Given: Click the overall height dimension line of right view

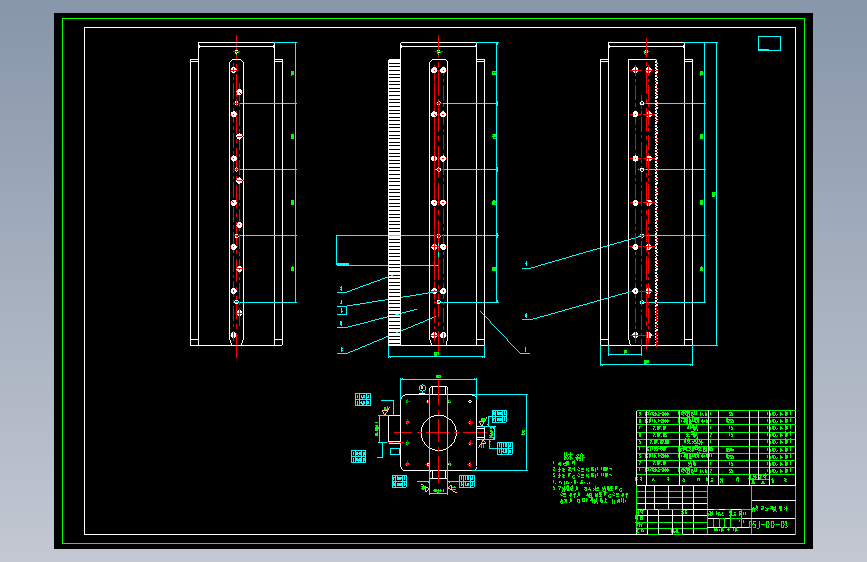Looking at the screenshot, I should pos(717,194).
